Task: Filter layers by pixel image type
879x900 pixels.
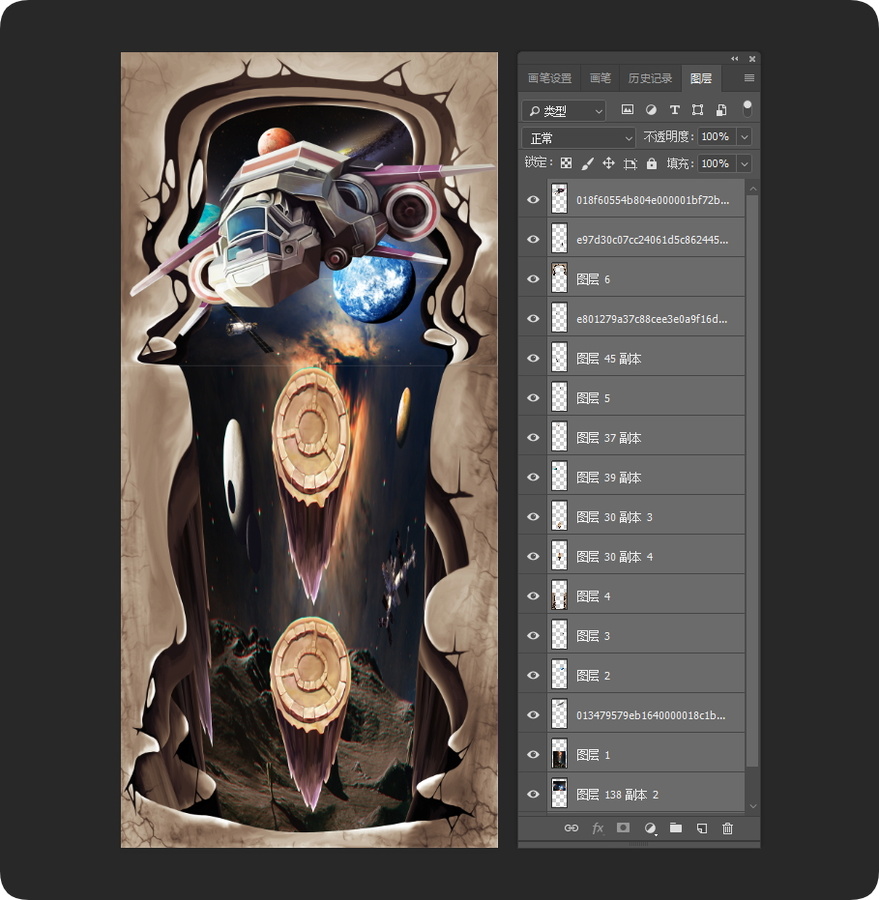Action: [628, 110]
